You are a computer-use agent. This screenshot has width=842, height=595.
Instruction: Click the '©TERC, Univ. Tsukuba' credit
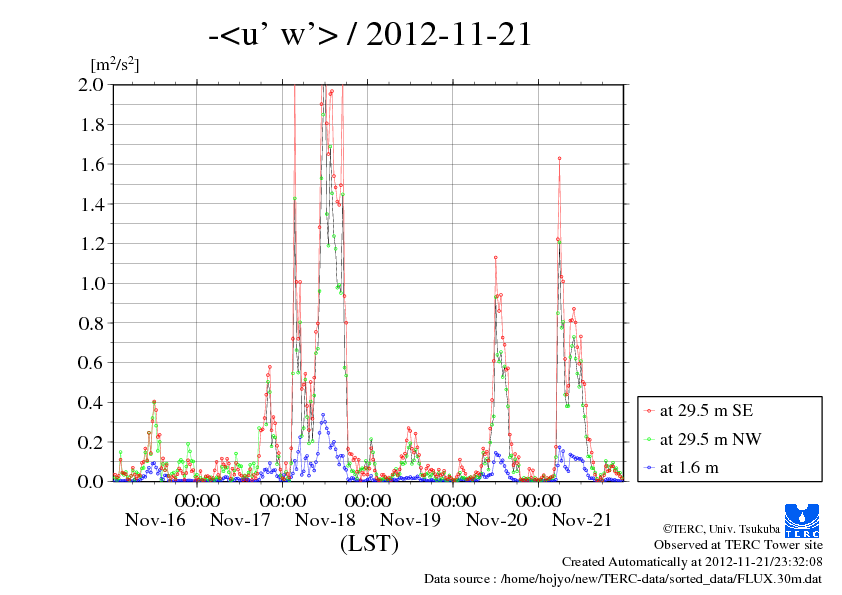point(721,528)
